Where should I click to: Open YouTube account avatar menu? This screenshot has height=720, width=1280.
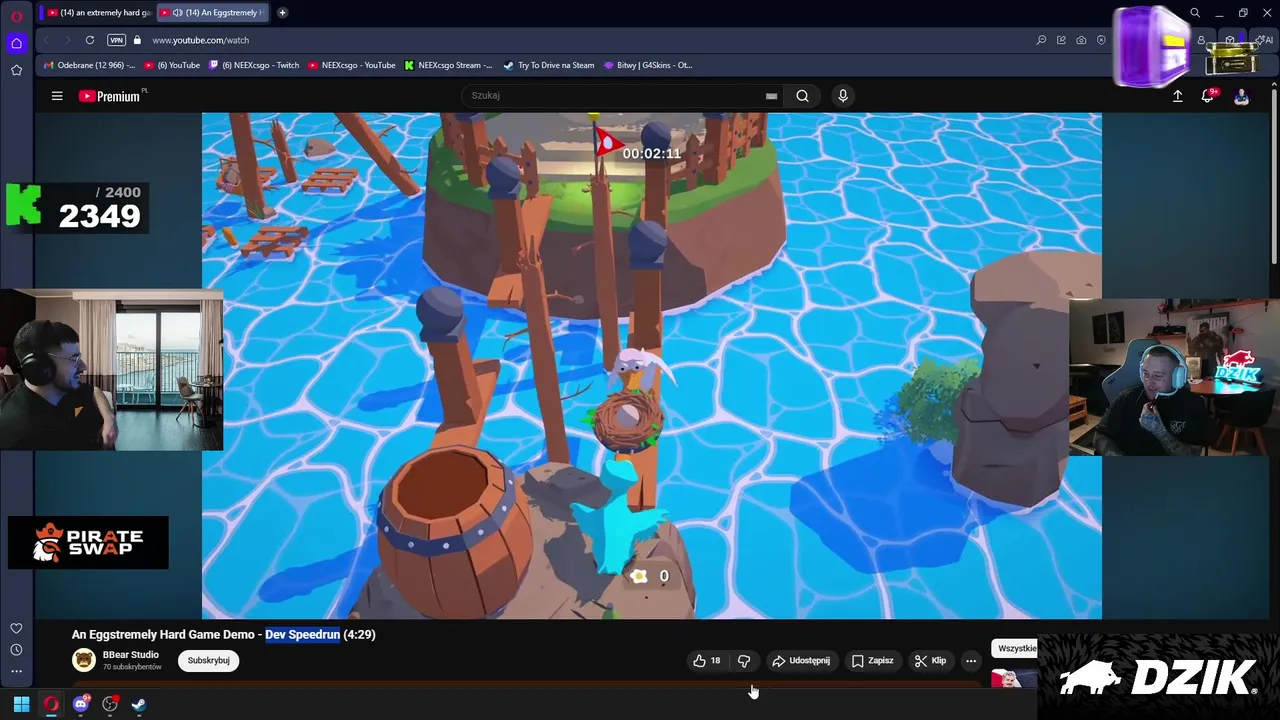click(x=1241, y=96)
